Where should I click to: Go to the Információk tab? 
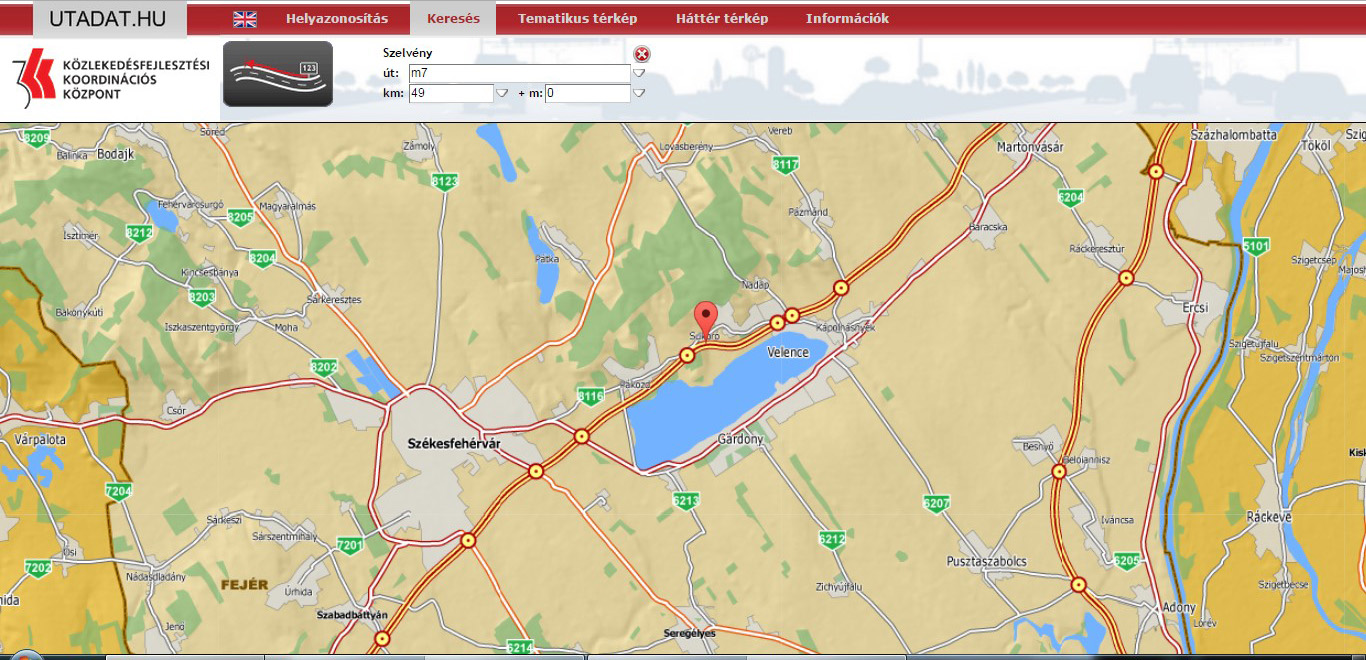pos(846,19)
